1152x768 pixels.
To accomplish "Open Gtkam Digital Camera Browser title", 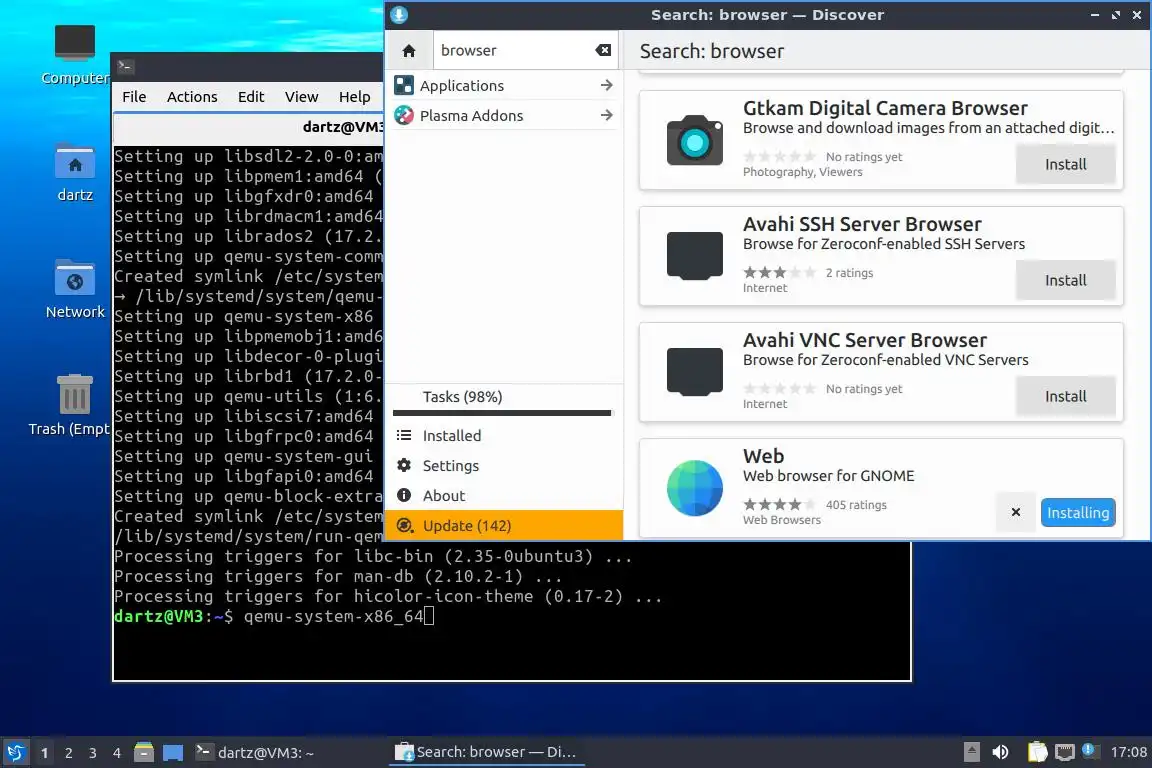I will (885, 108).
